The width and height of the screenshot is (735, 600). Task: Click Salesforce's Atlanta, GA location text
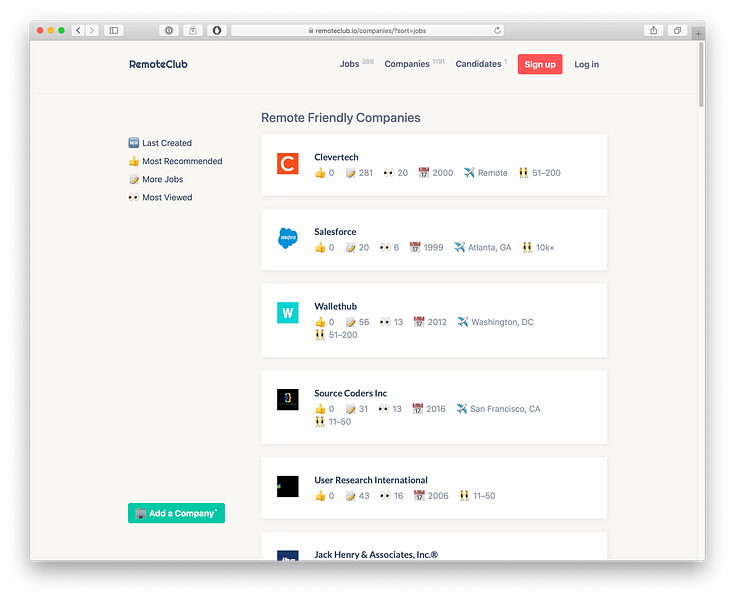point(489,248)
